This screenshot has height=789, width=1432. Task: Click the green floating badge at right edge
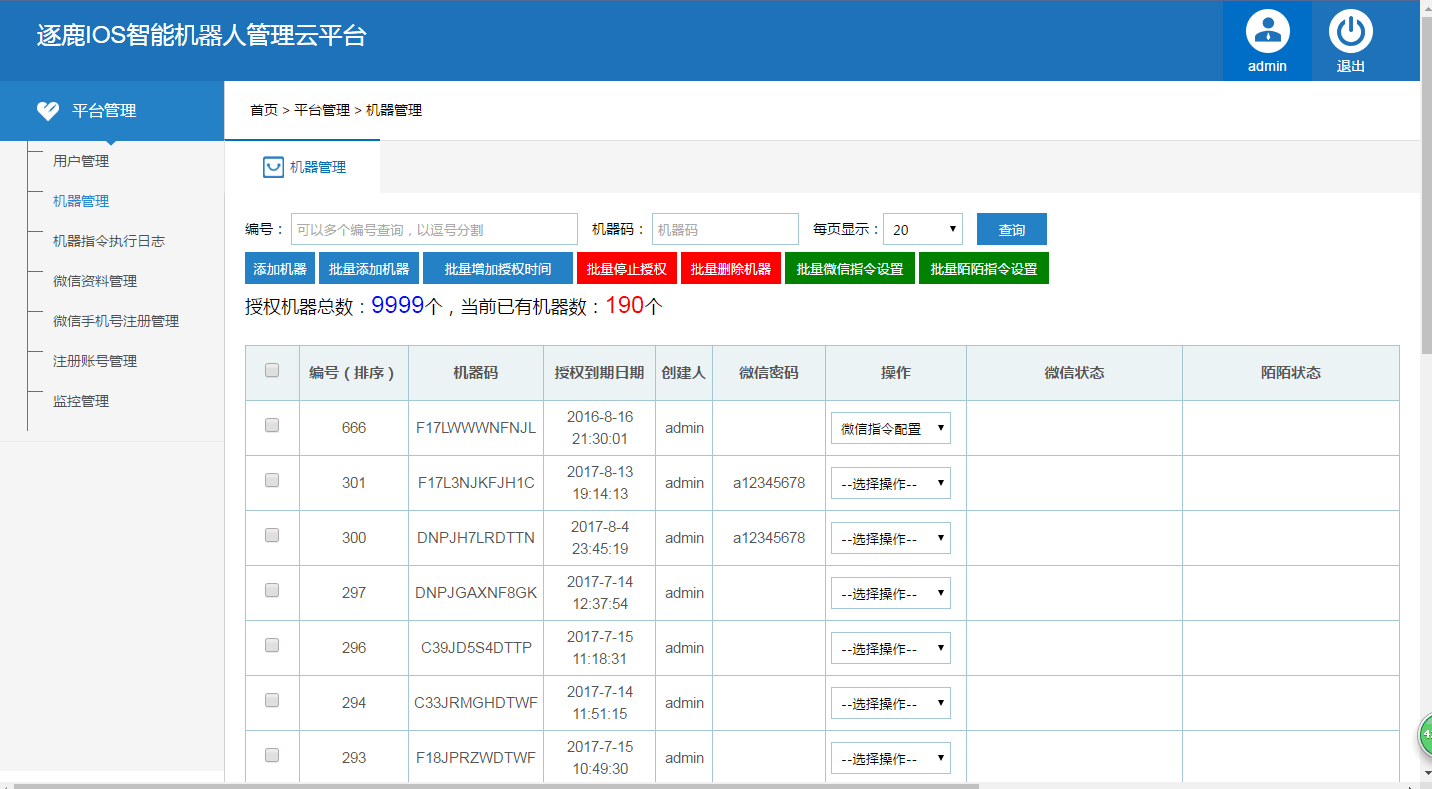1426,735
